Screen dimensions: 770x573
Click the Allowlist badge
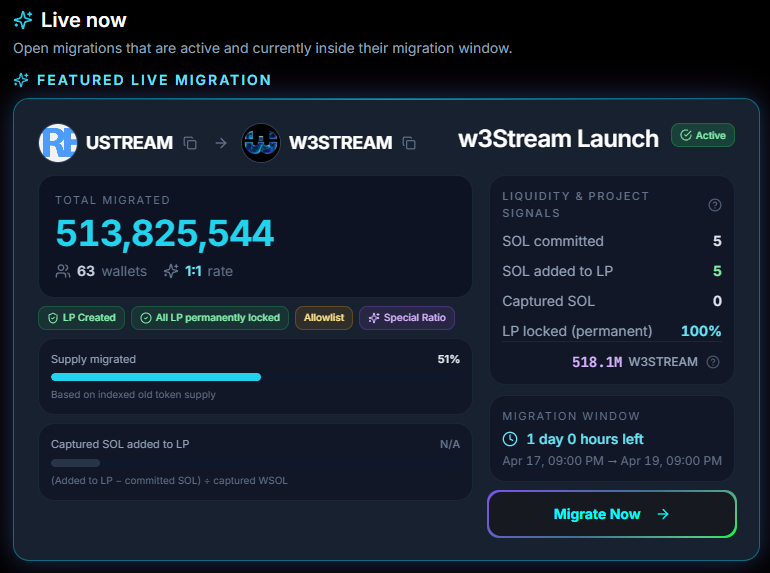click(324, 318)
